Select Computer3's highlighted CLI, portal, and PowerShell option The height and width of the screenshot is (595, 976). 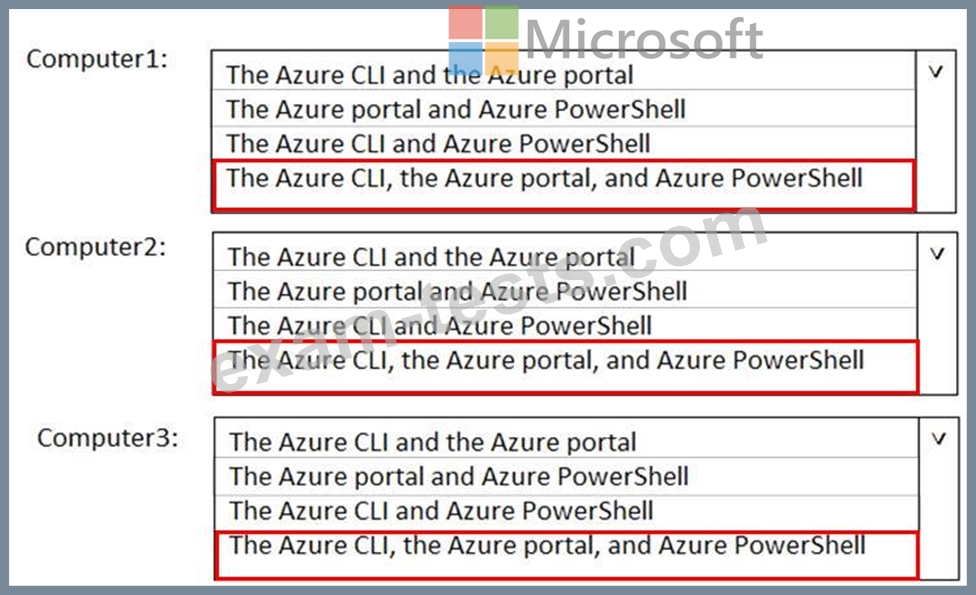(546, 546)
